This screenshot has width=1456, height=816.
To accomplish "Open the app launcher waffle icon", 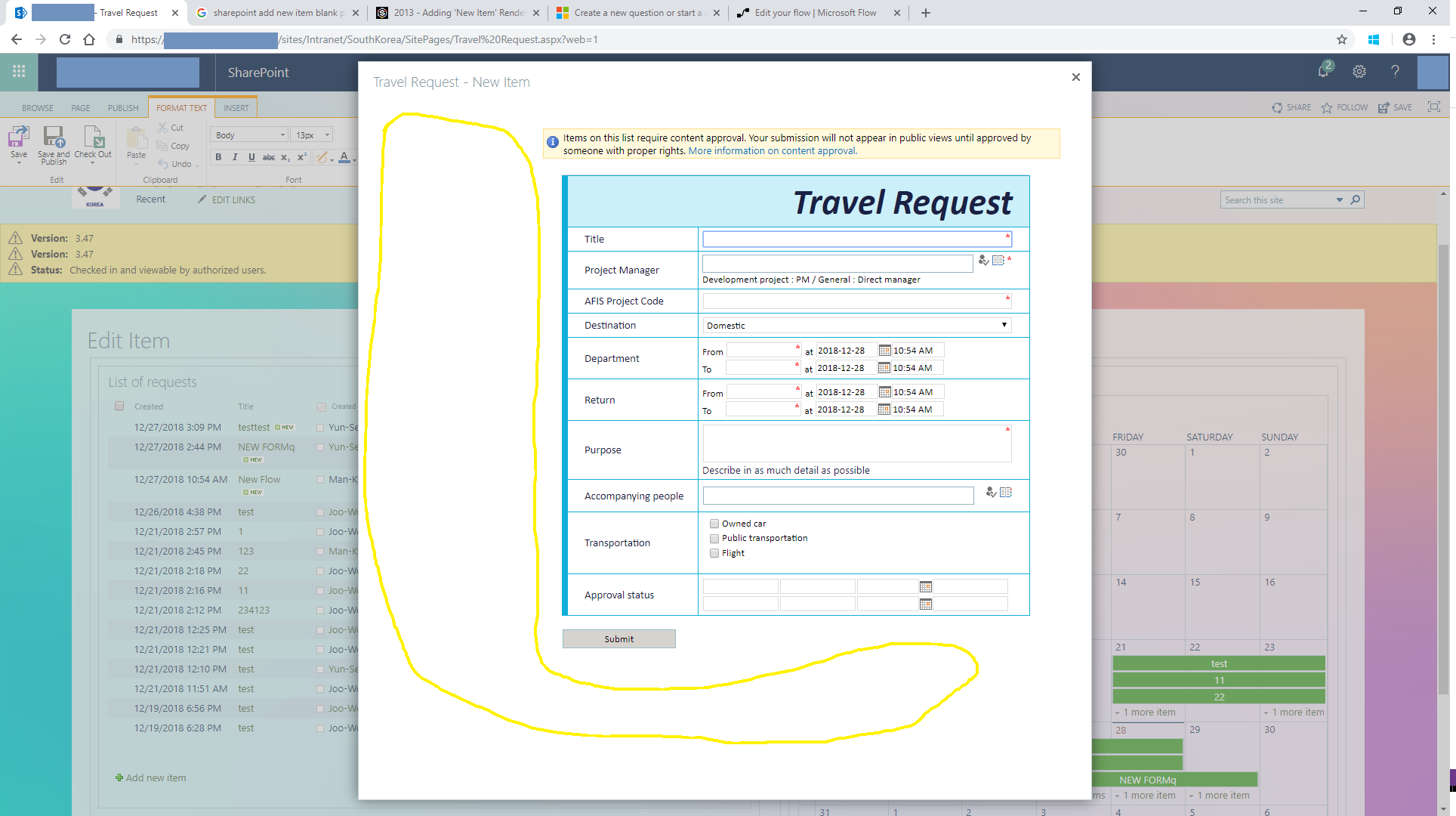I will 19,72.
